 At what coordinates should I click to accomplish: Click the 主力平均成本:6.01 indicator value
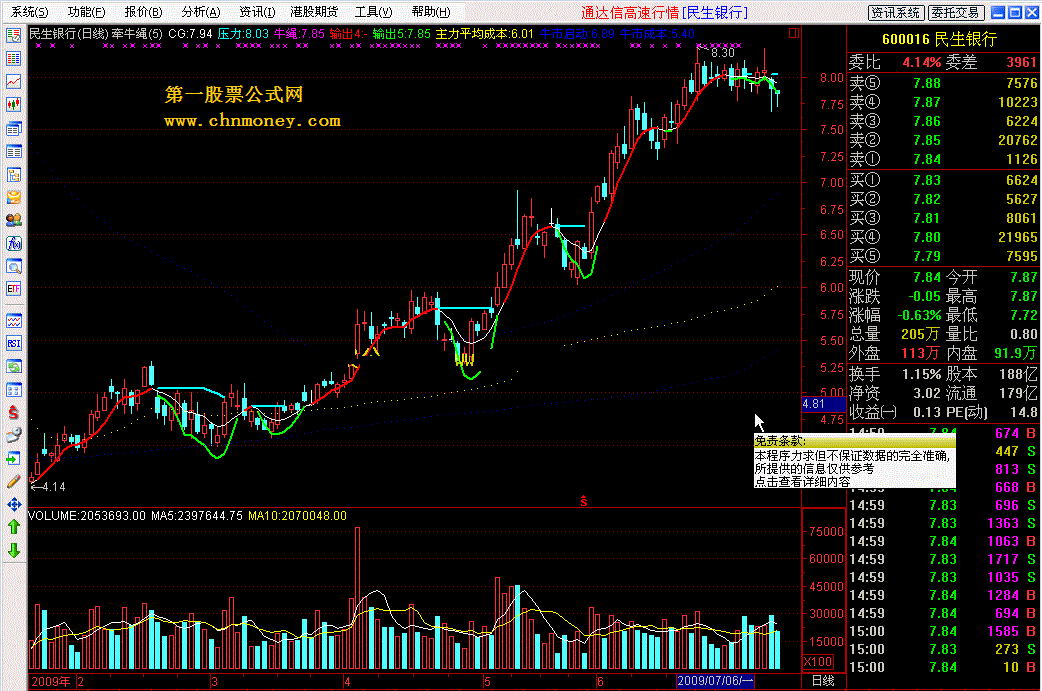pos(484,33)
